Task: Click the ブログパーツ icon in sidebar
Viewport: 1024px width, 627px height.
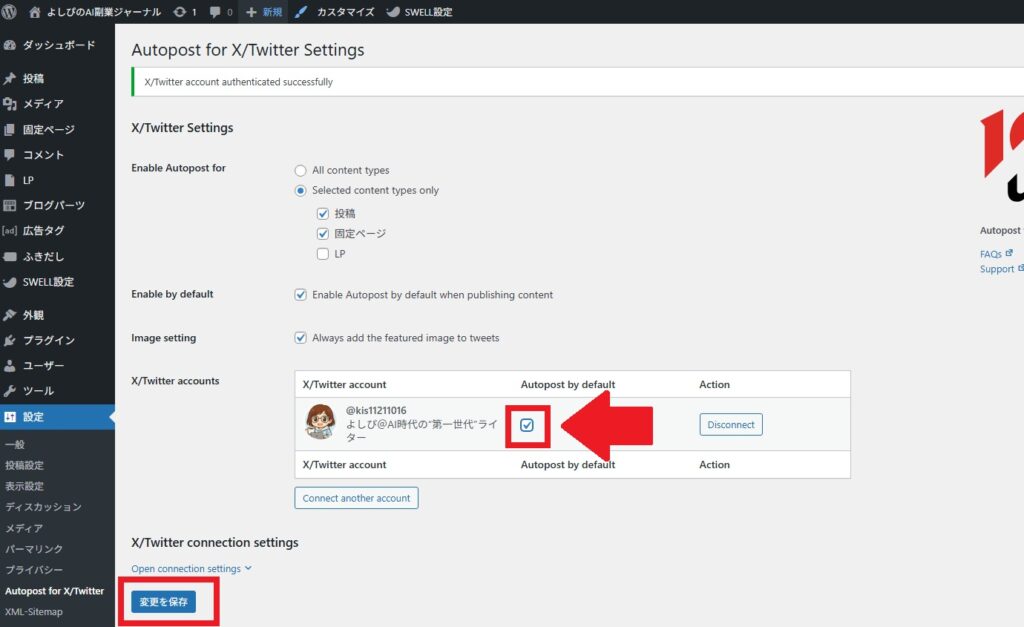Action: tap(10, 206)
